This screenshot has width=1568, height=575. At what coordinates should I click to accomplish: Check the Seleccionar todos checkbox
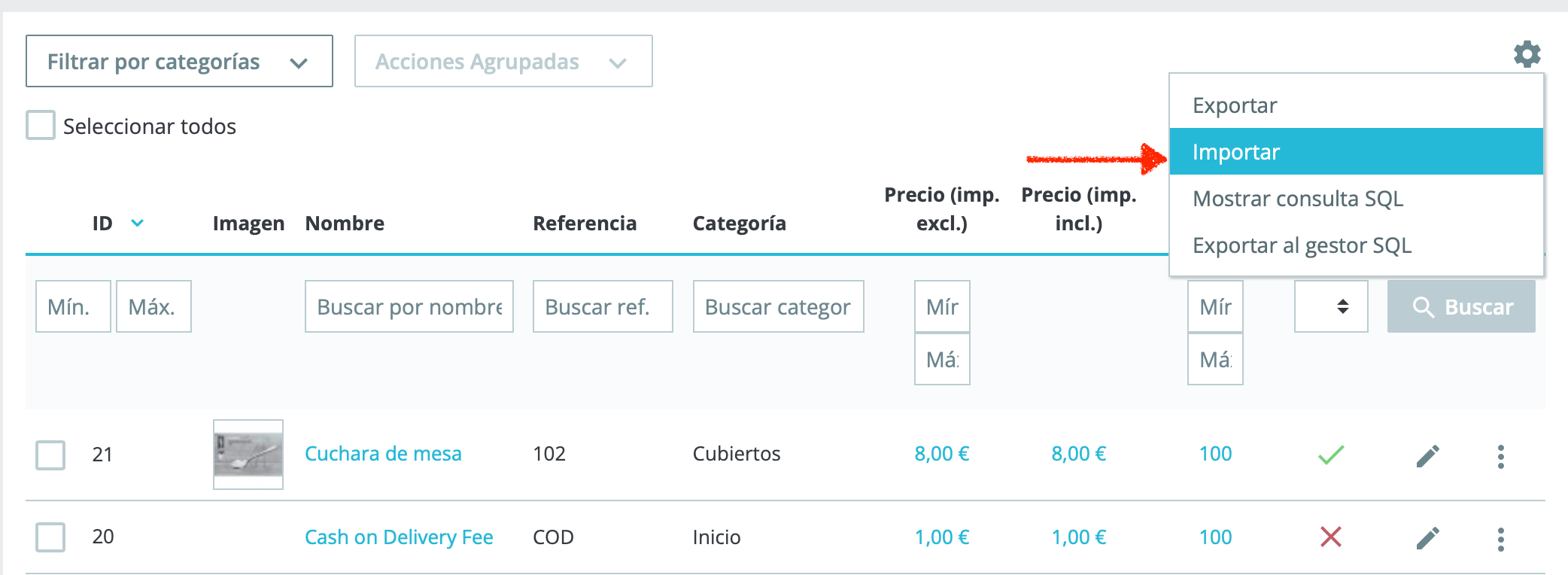41,125
